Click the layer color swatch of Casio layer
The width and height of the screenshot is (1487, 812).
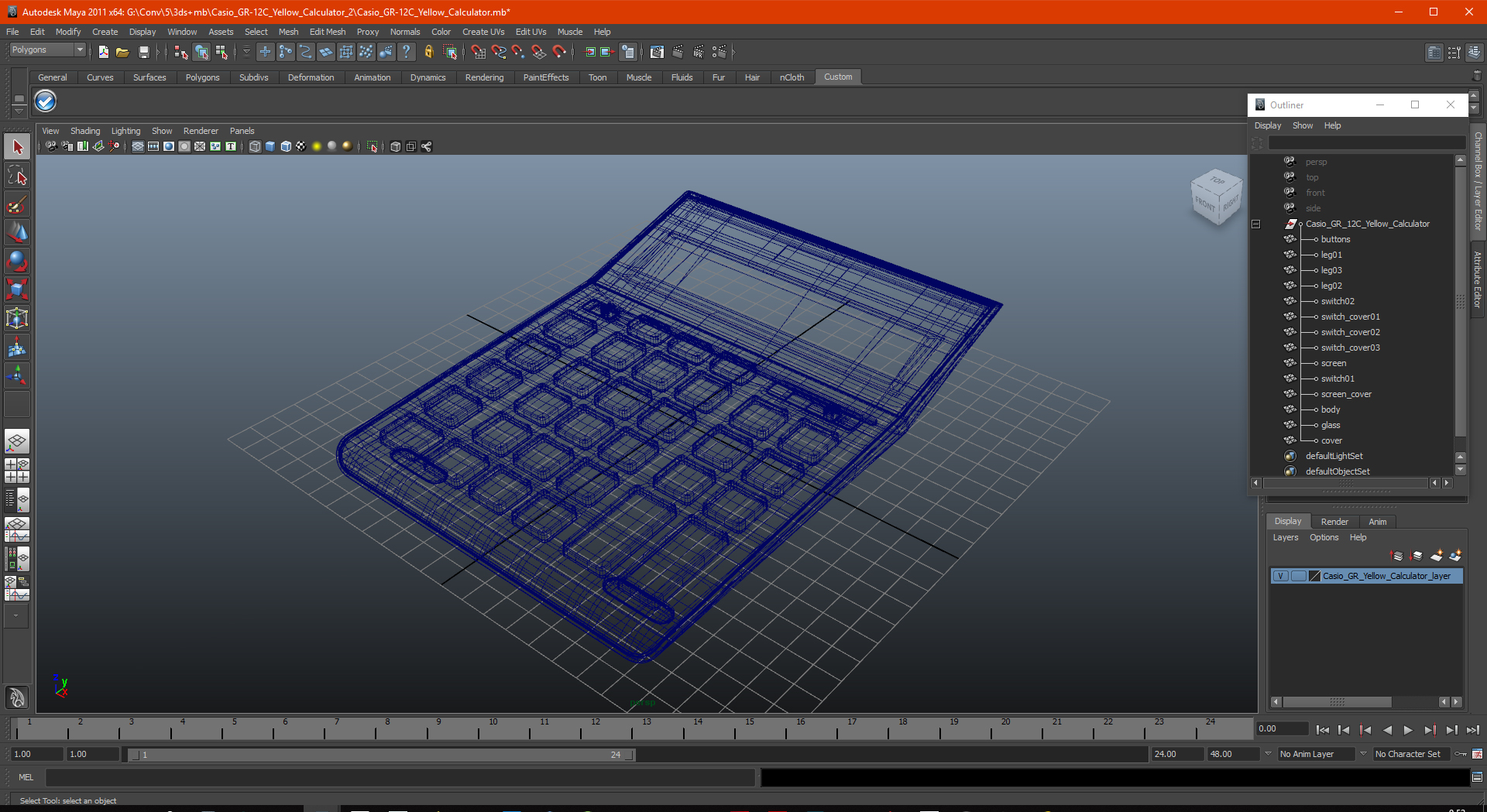coord(1314,576)
